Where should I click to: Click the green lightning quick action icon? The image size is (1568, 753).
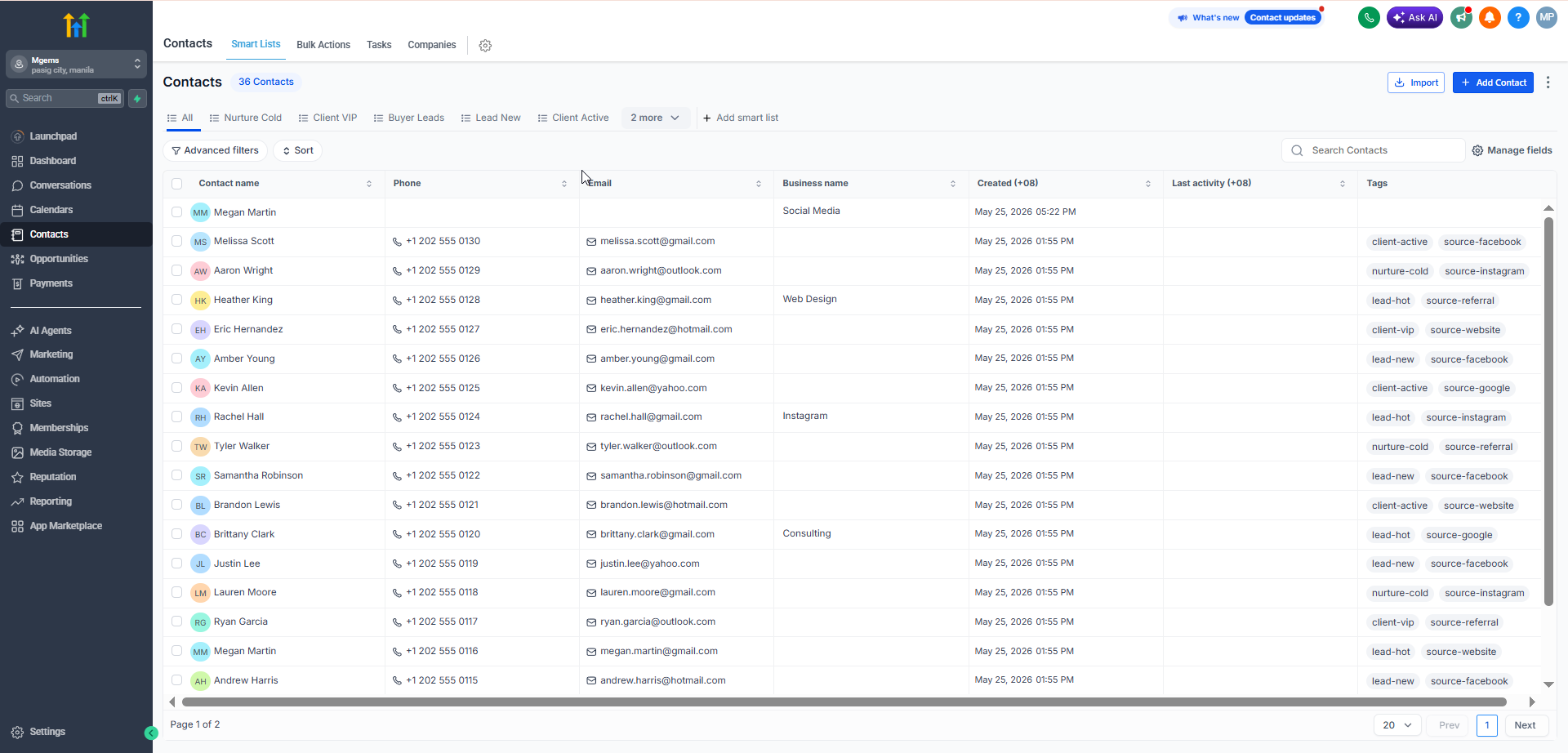pyautogui.click(x=137, y=98)
